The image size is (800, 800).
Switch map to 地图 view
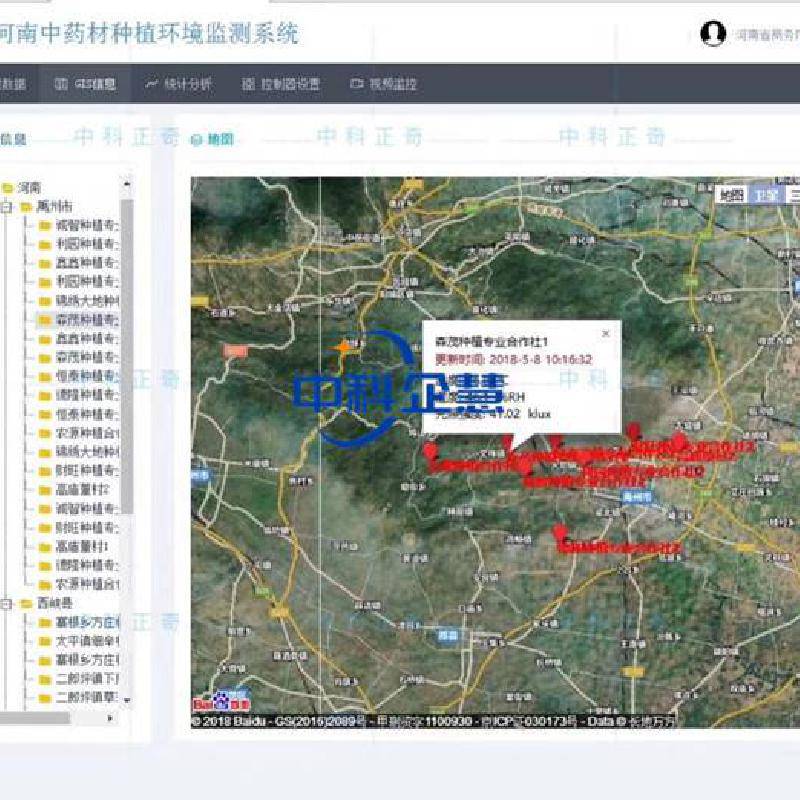(x=733, y=195)
